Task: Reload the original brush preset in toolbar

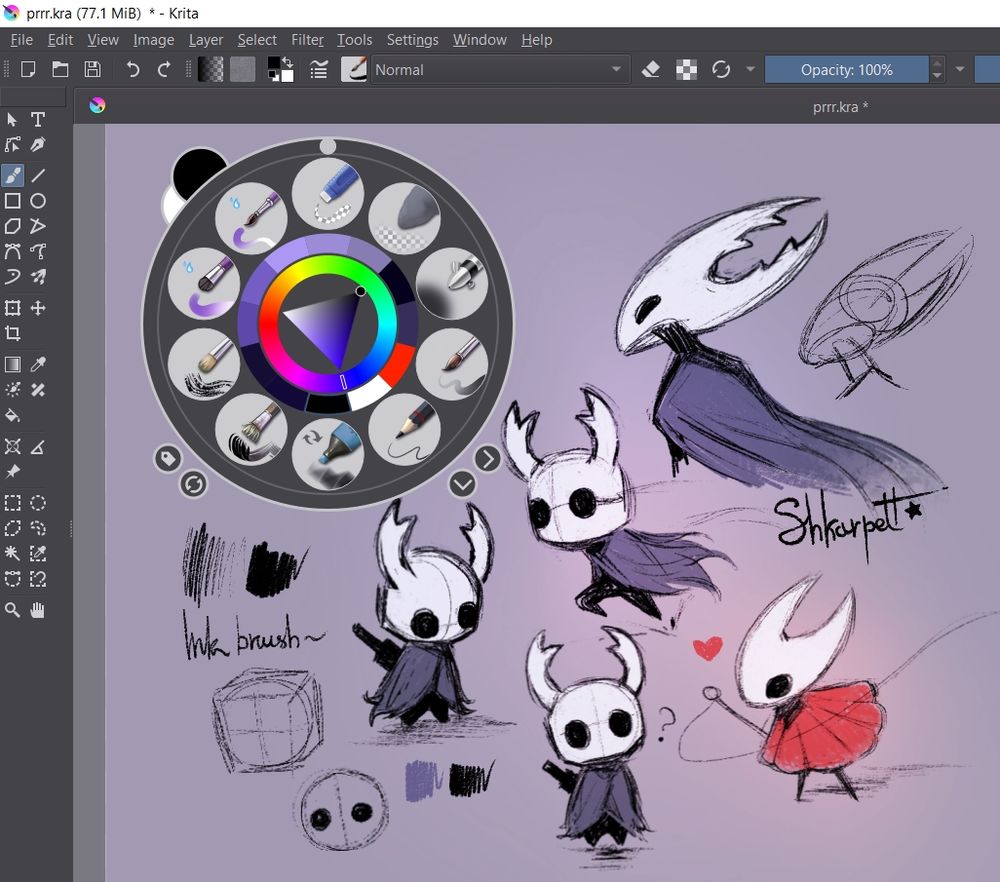Action: pos(721,69)
